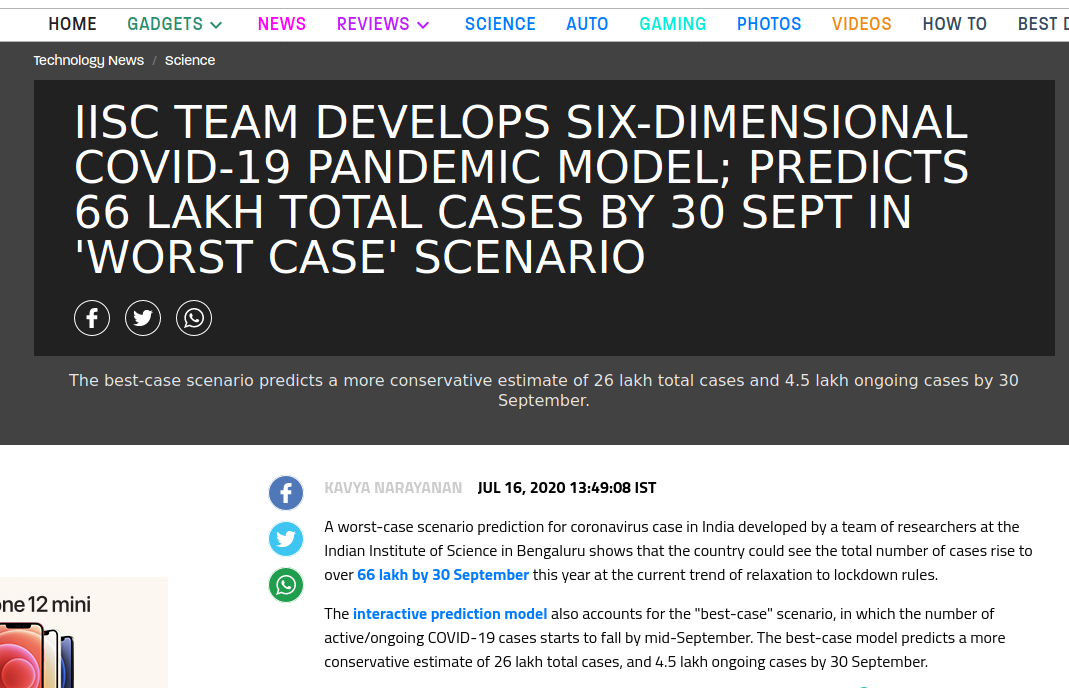Open the '66 lakh by 30 September' link
The image size is (1069, 688).
(x=443, y=575)
